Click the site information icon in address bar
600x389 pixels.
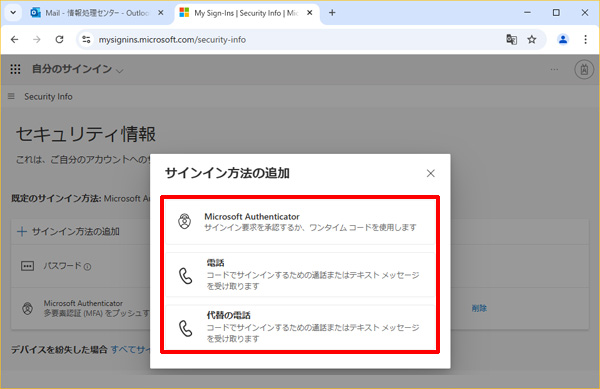(86, 39)
